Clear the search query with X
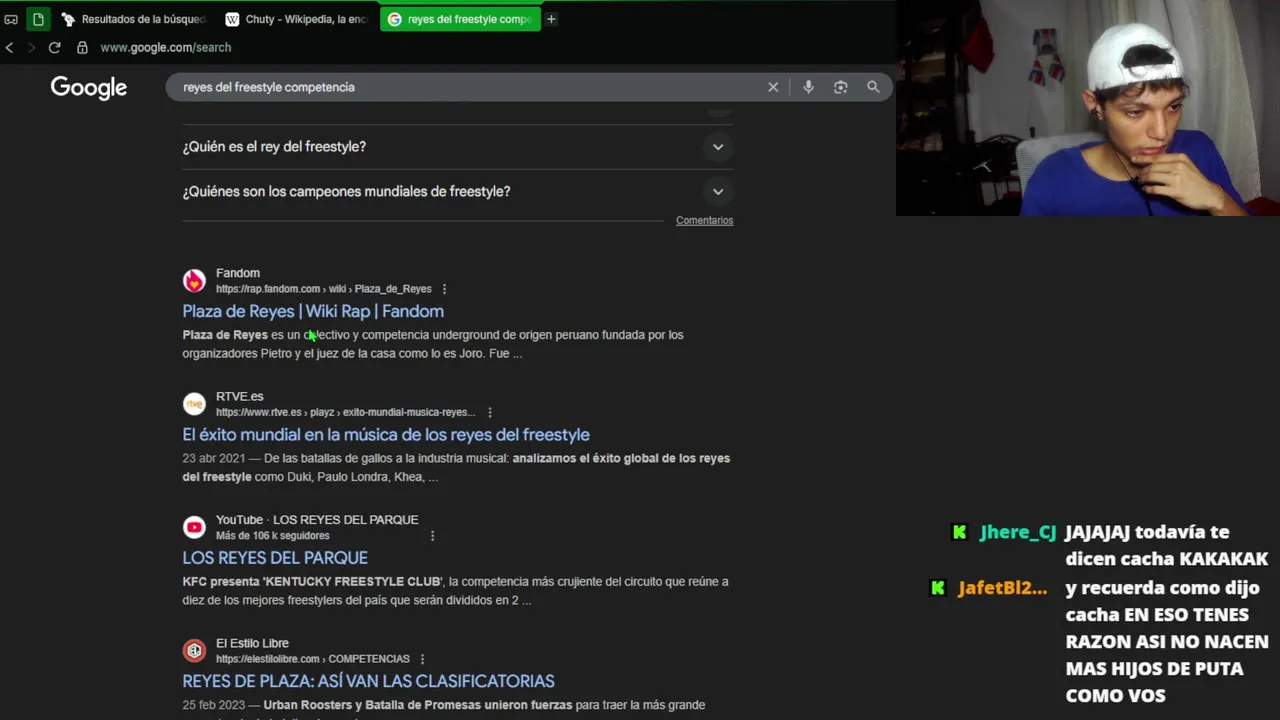The height and width of the screenshot is (720, 1280). point(773,87)
